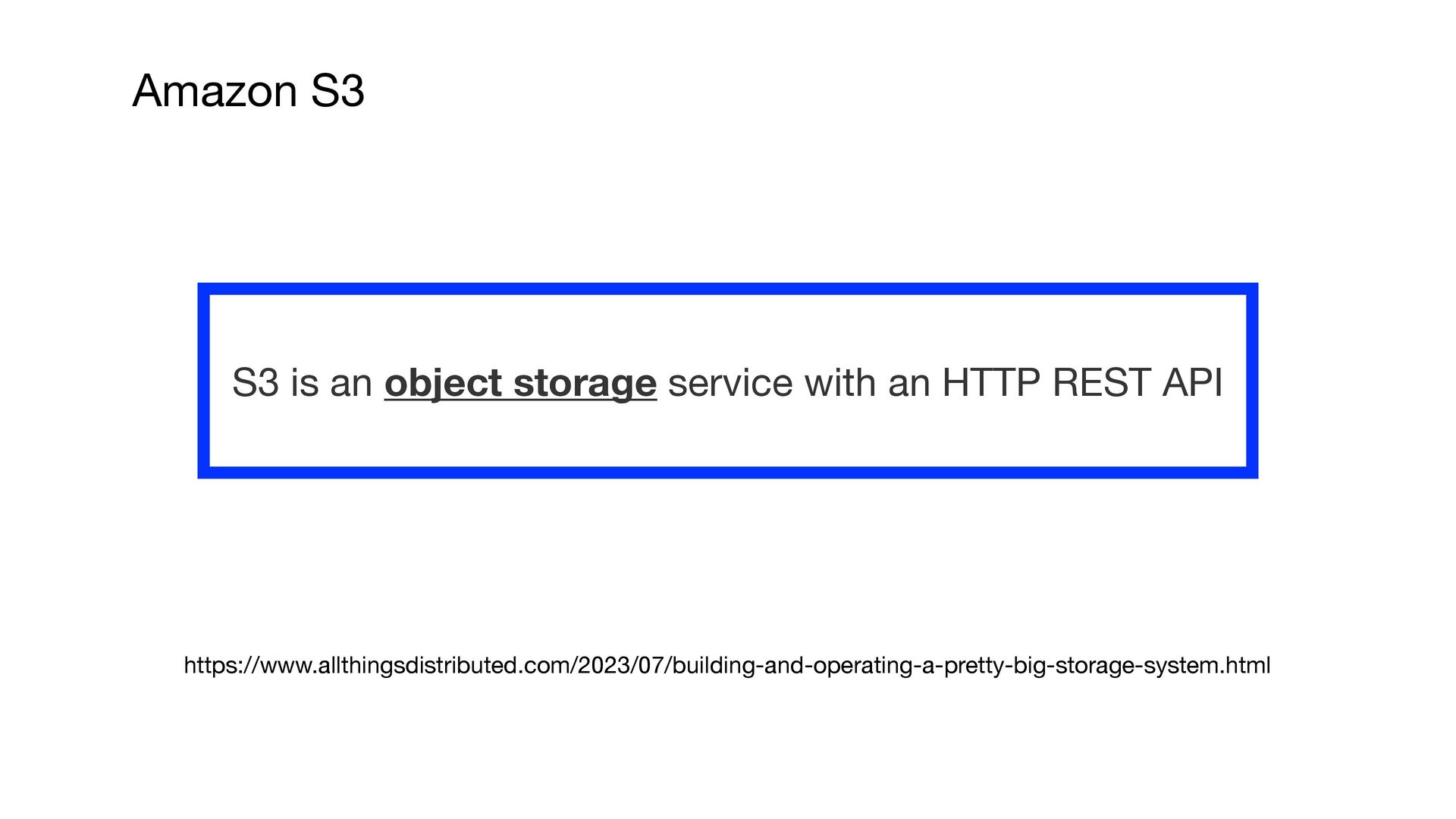Open the underlined "object storage" link
1456x819 pixels.
(520, 382)
